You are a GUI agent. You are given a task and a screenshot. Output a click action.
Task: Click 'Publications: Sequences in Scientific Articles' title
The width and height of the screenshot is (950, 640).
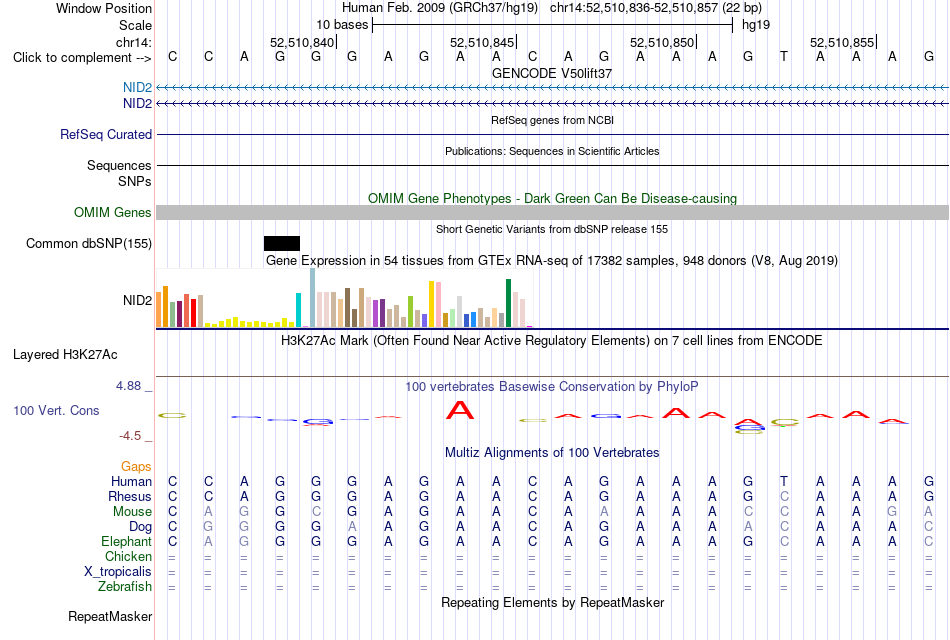pos(552,151)
